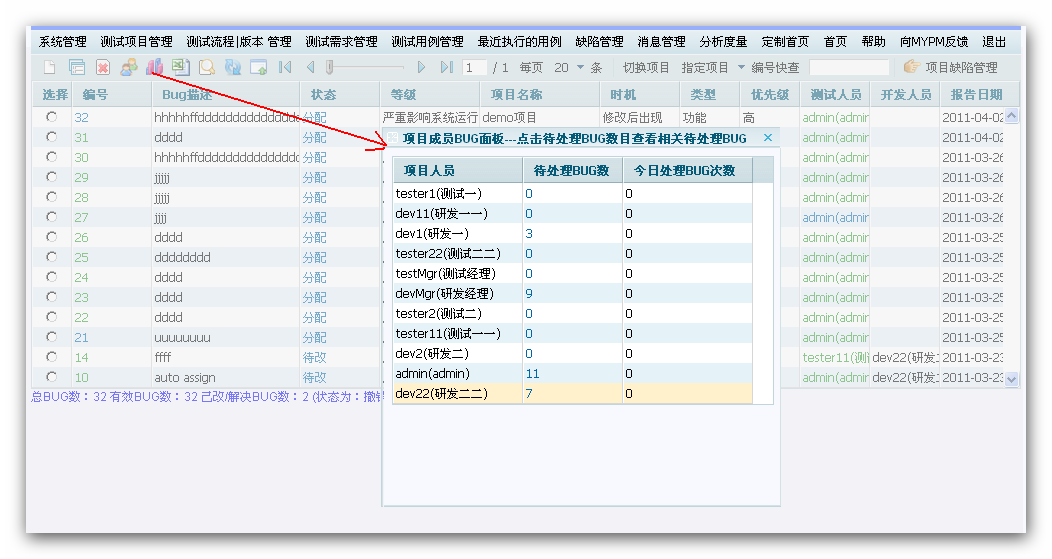
Task: Click scroll down arrow of bug list
Action: 1012,379
